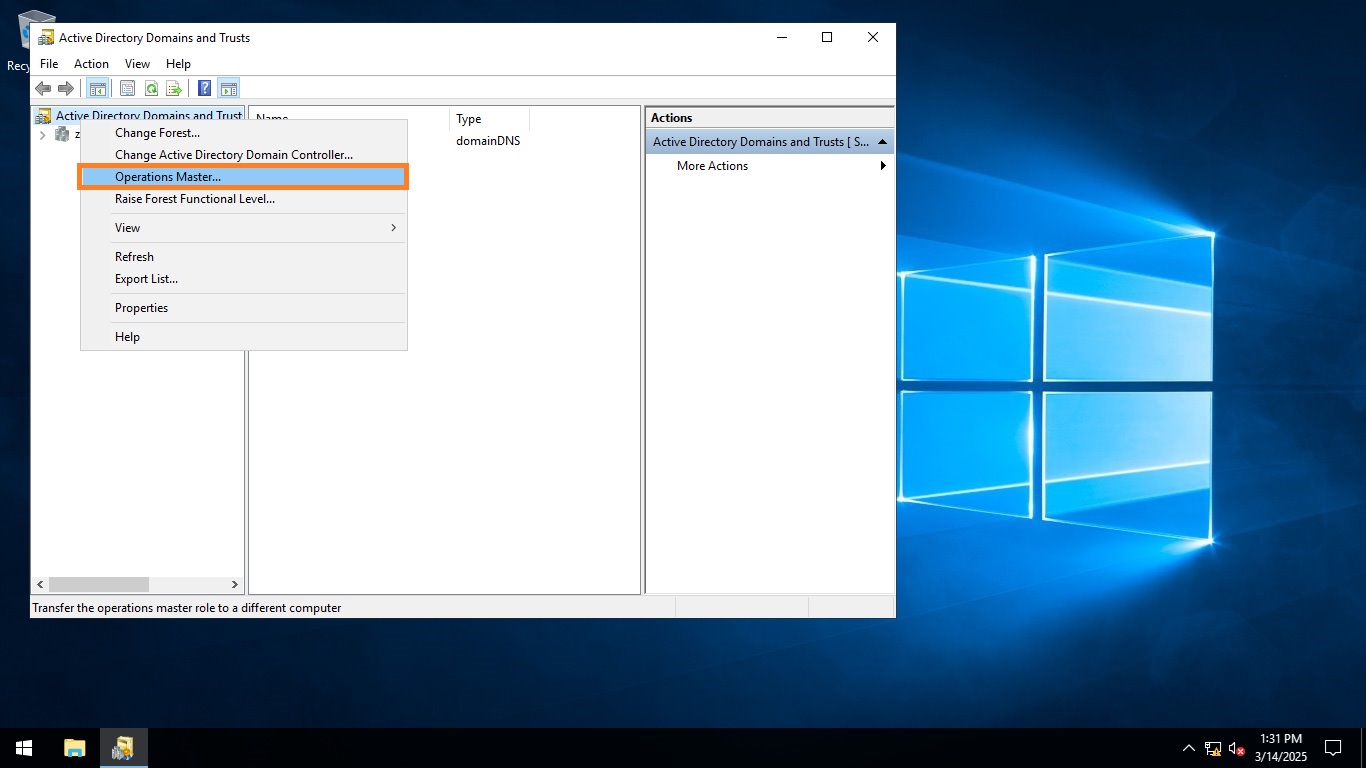Show hidden tray icons chevron

tap(1188, 748)
